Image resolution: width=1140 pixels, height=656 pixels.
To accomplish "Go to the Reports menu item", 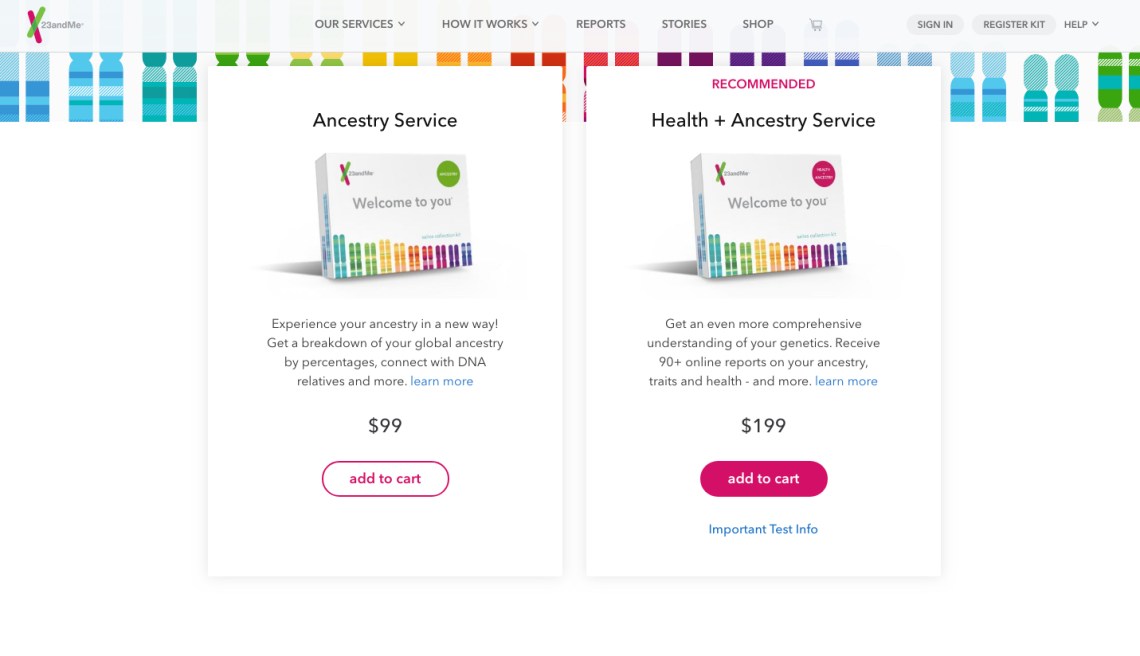I will (x=600, y=24).
